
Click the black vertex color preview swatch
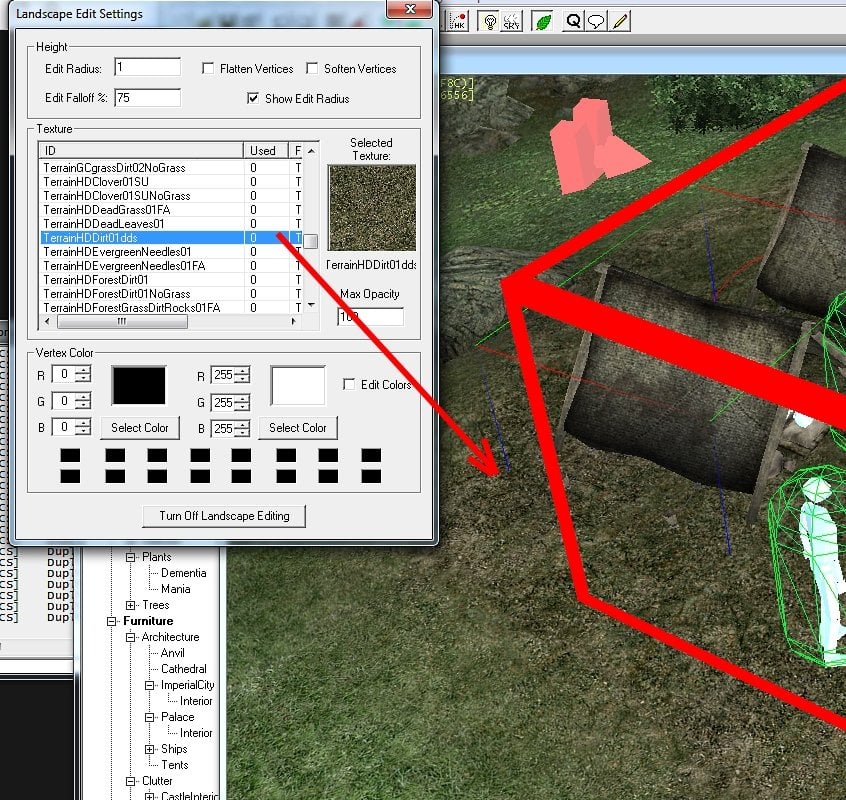(x=139, y=386)
